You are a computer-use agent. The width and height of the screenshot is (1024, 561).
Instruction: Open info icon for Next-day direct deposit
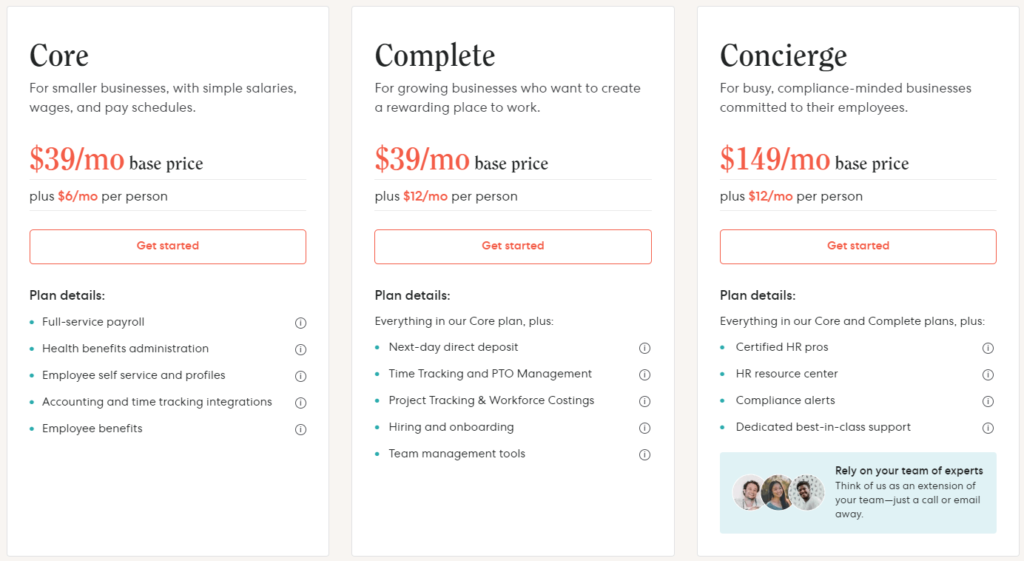click(645, 348)
